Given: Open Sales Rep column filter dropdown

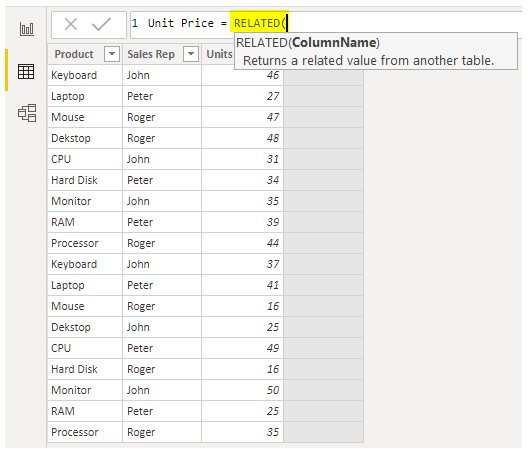Looking at the screenshot, I should pos(191,54).
